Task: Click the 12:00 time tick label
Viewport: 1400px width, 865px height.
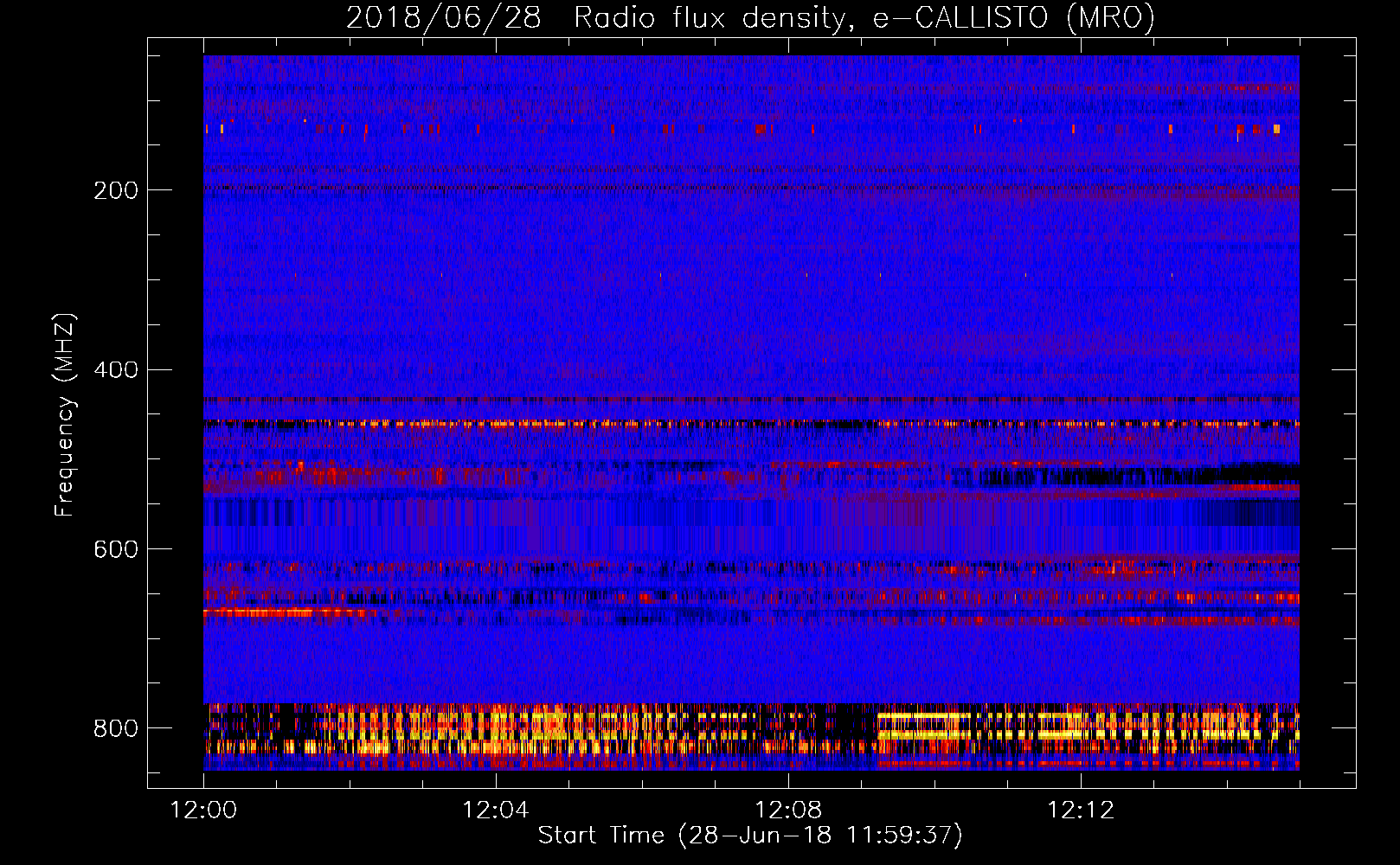Action: click(x=203, y=810)
